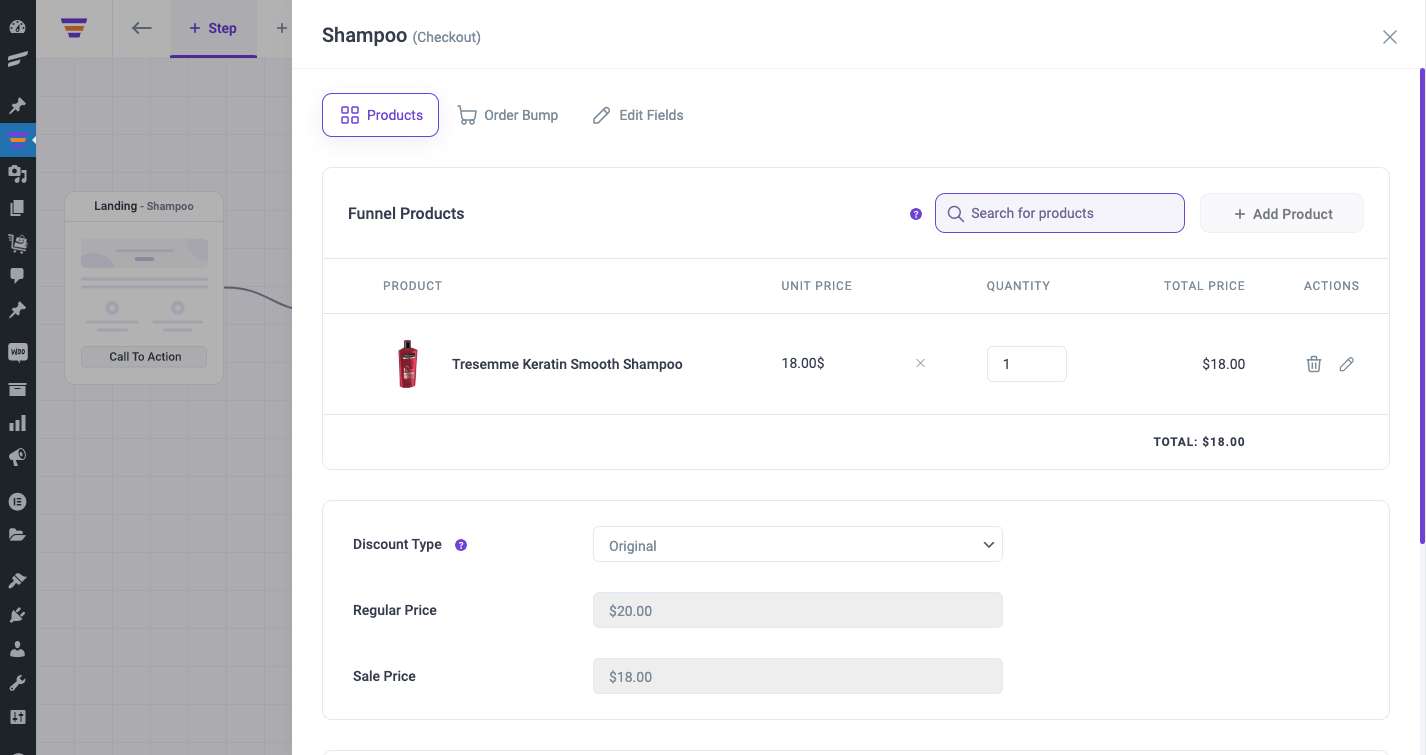Click the TOTAL: $18.00 summary text
Screen dimensions: 1426x755
coord(1199,441)
